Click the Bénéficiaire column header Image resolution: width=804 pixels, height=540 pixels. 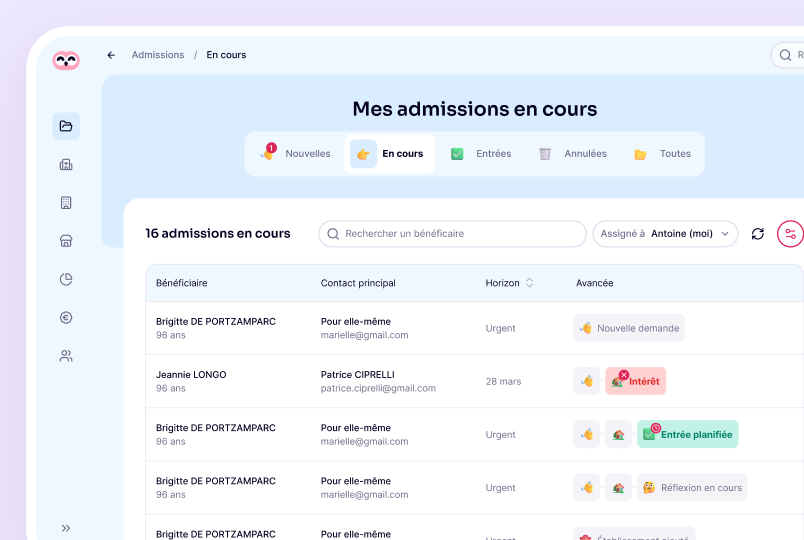point(182,283)
